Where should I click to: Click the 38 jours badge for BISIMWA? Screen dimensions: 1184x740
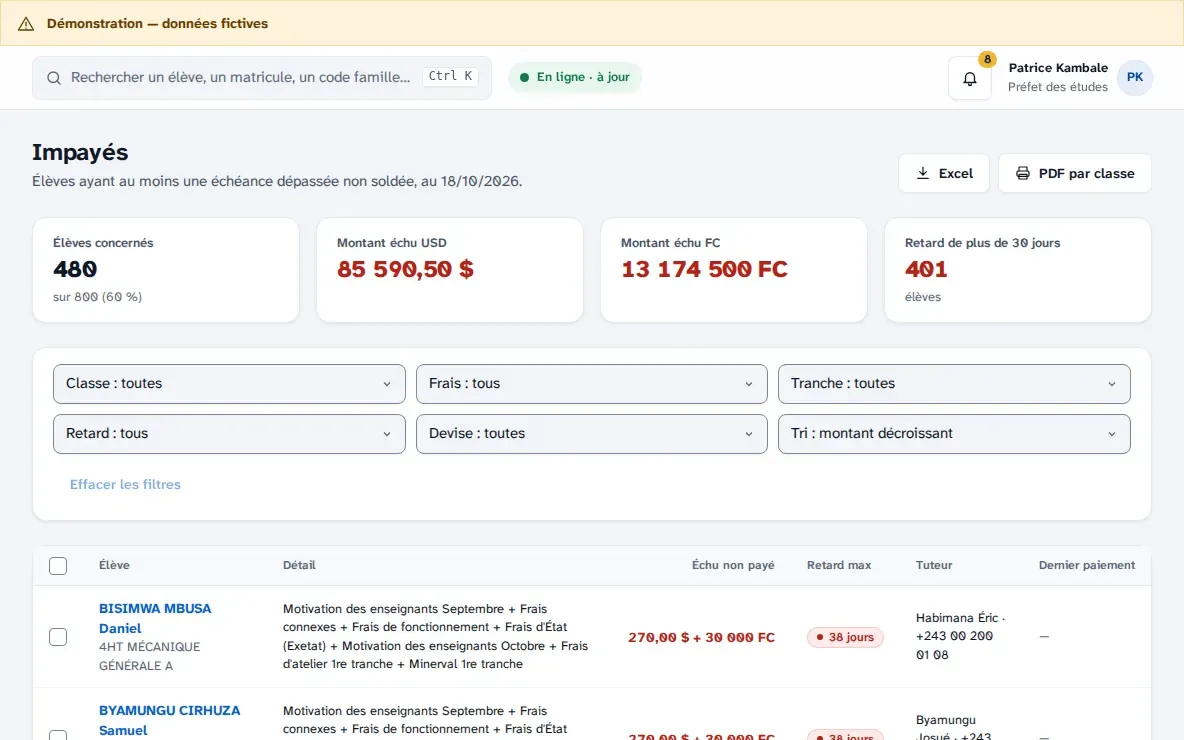[x=845, y=637]
